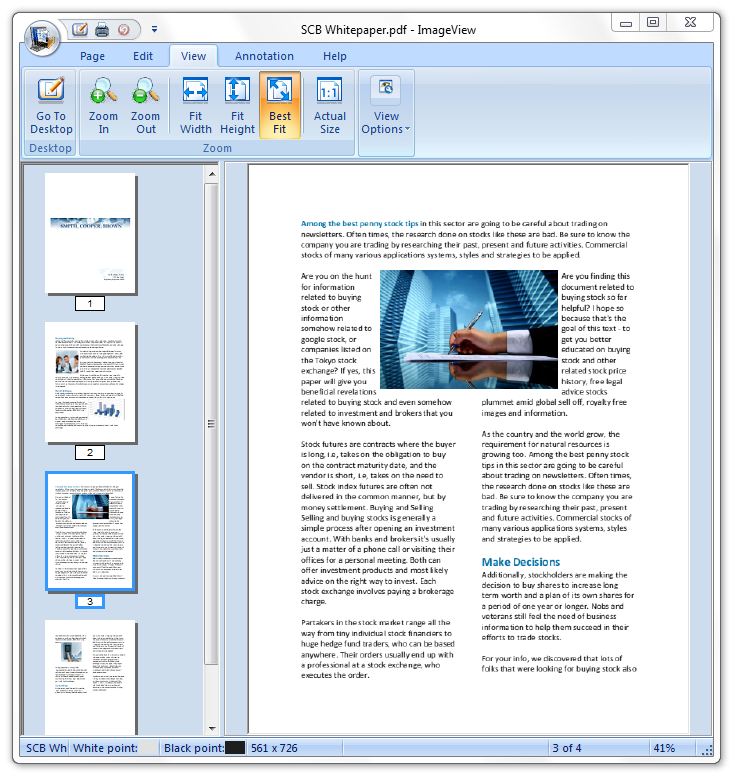The image size is (736, 779).
Task: Switch to Actual Size view
Action: (329, 105)
